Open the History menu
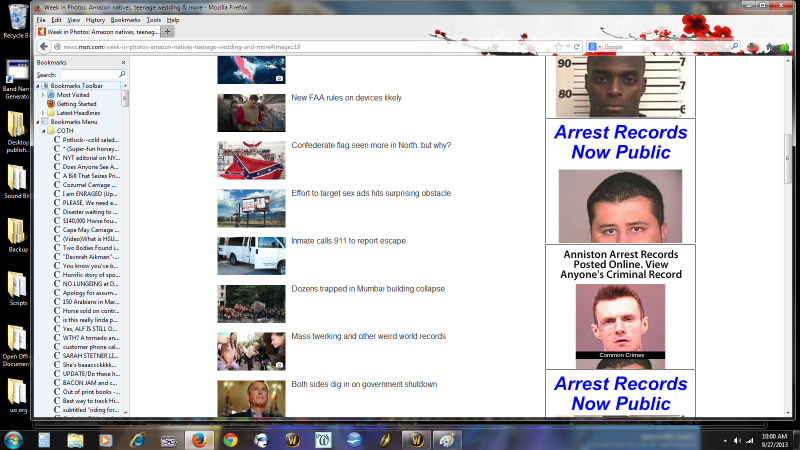The image size is (800, 450). tap(95, 20)
